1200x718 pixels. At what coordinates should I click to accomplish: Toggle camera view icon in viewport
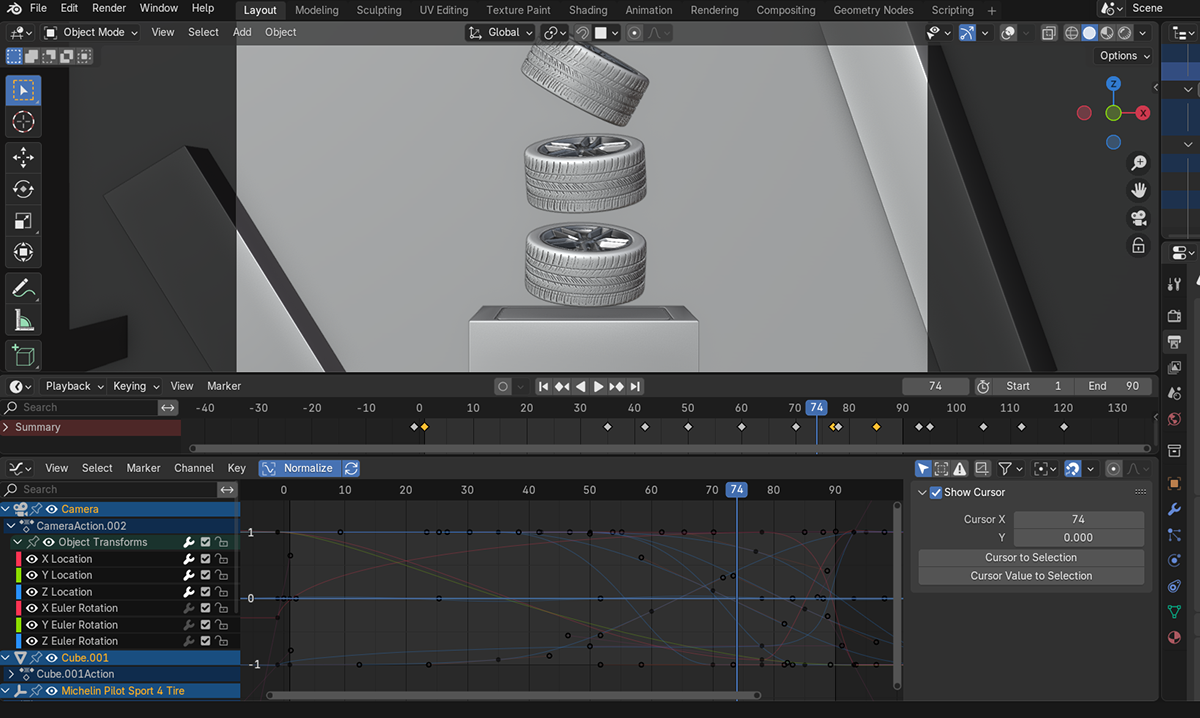coord(1138,218)
